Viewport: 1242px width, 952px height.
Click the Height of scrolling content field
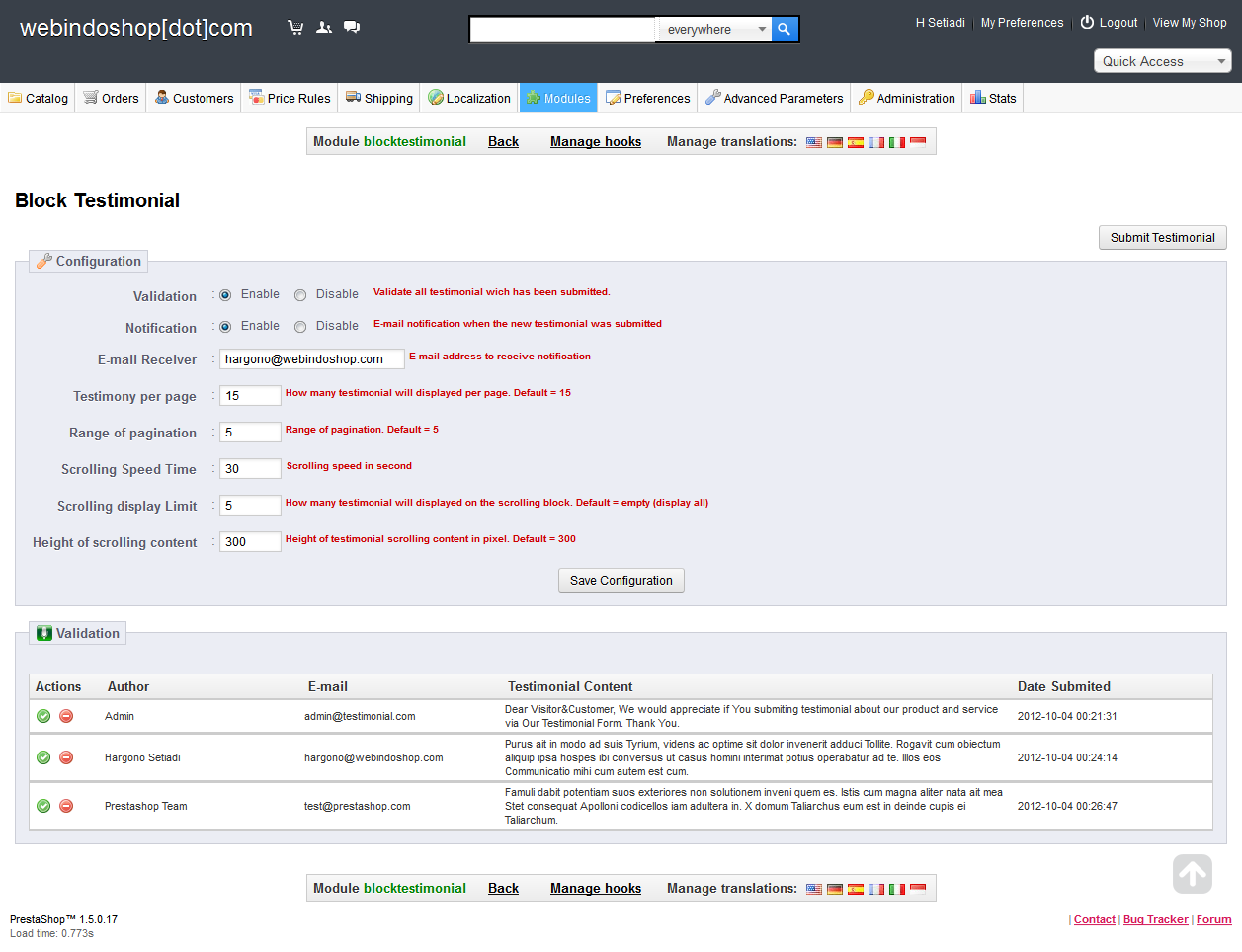pos(250,541)
